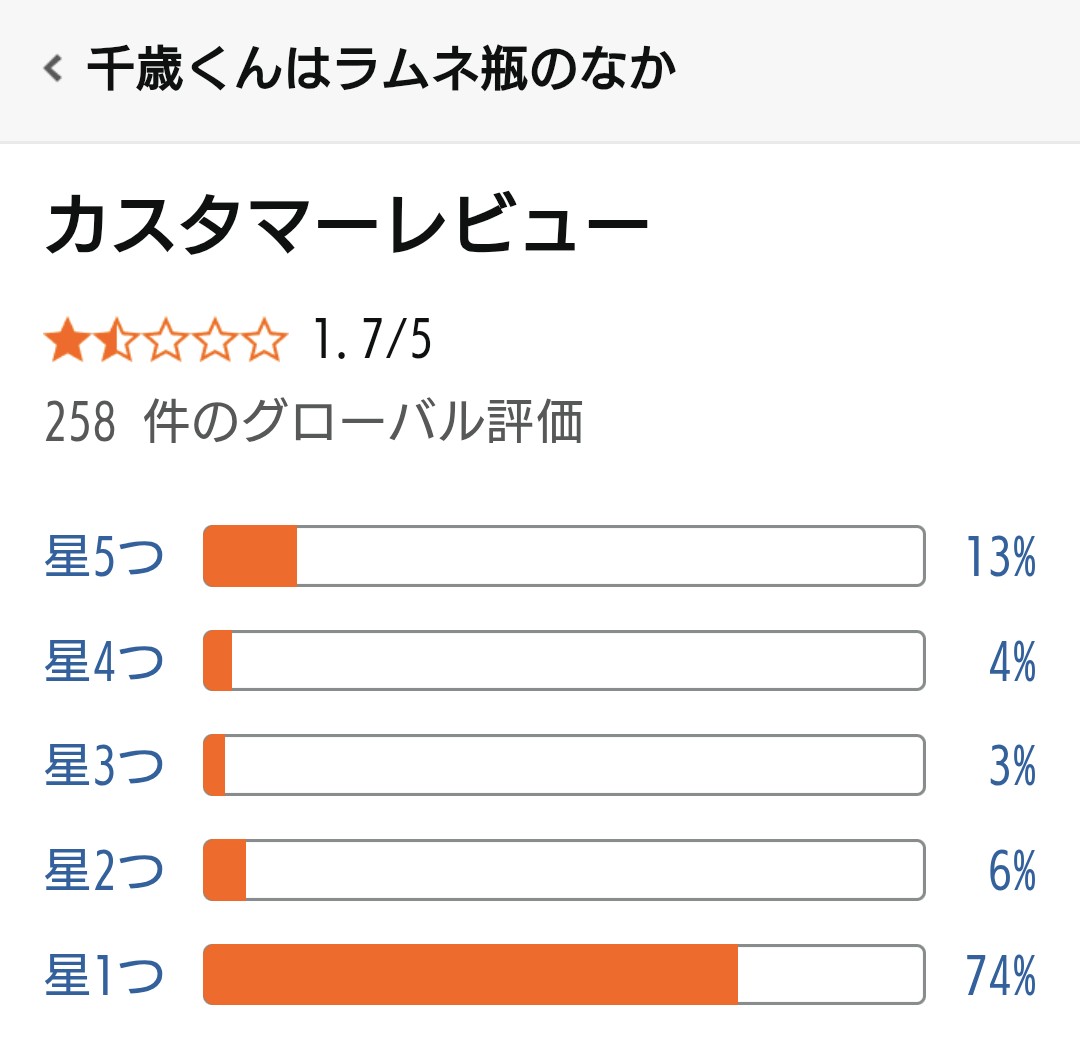
Task: Open the 星1つ reviews link
Action: coord(104,975)
